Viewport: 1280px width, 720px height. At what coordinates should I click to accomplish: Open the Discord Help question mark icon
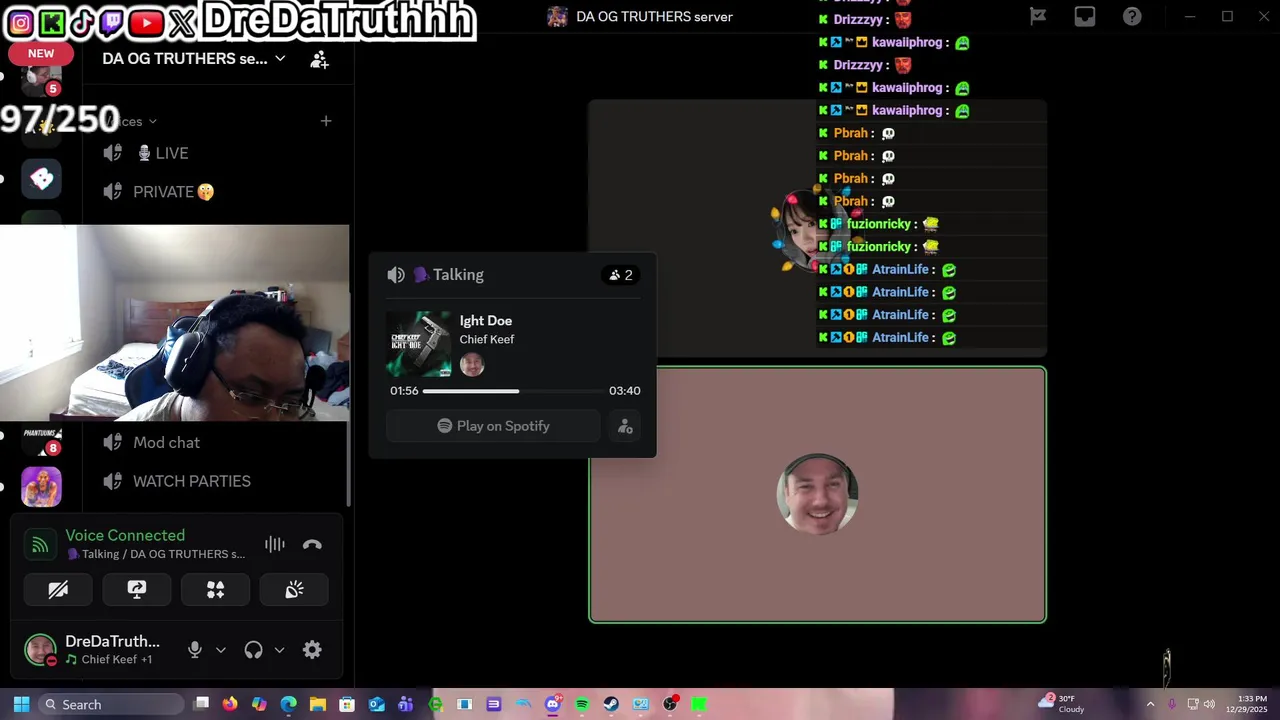[1132, 16]
